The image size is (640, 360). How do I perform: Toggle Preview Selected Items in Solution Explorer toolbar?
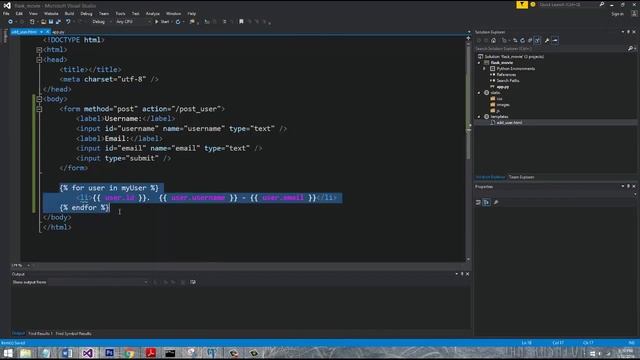(x=556, y=40)
